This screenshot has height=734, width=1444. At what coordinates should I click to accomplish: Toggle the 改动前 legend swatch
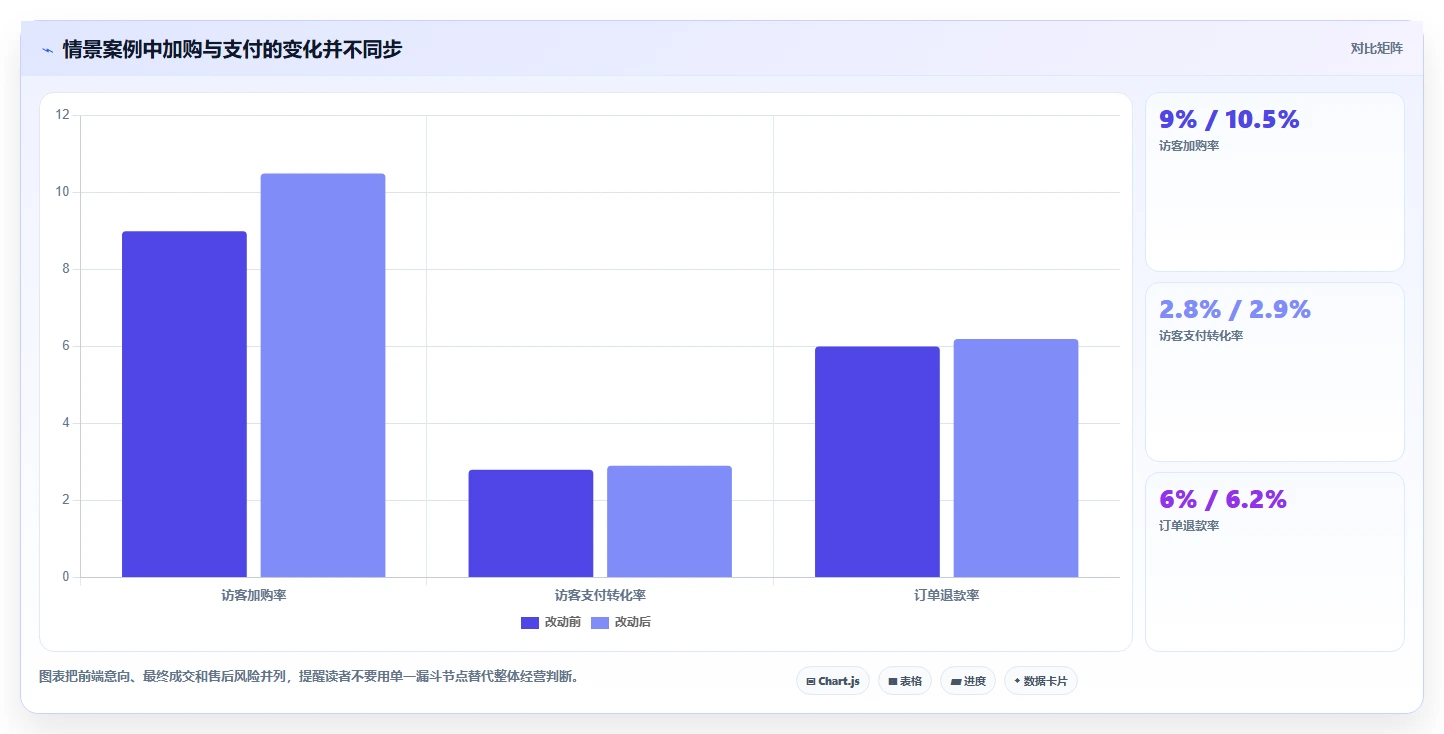[x=530, y=623]
